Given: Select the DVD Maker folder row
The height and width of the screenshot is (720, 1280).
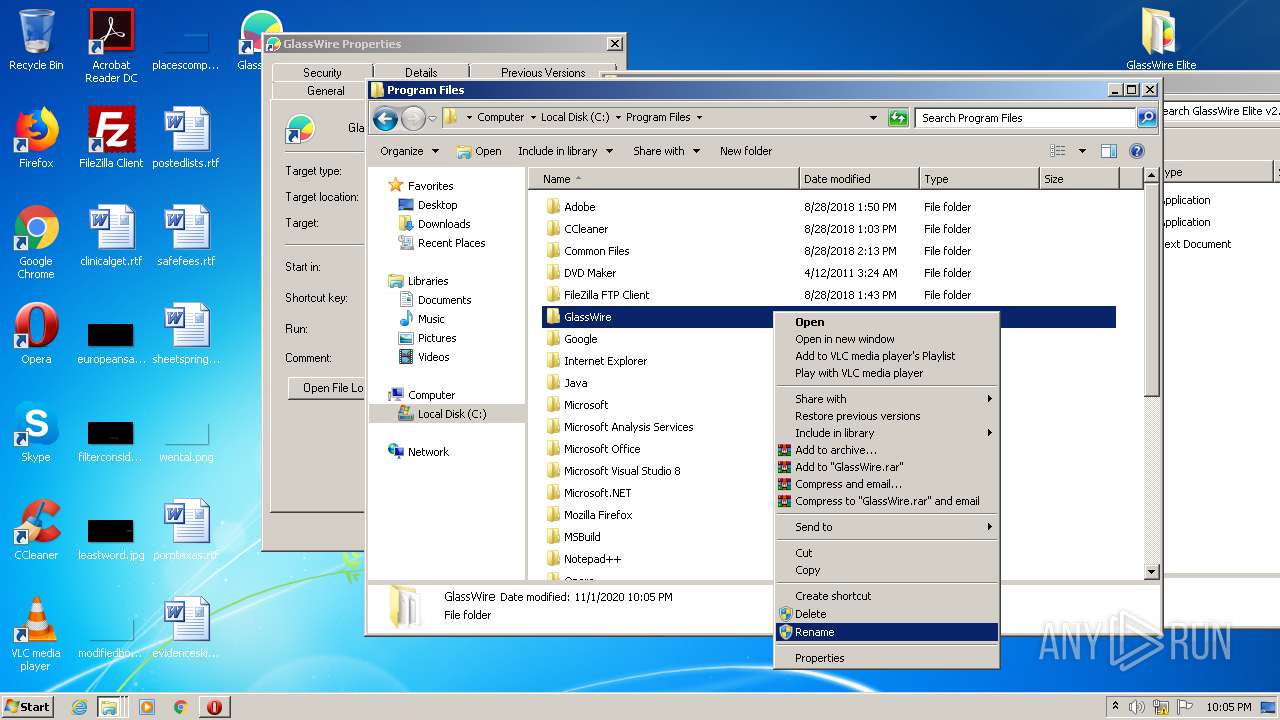Looking at the screenshot, I should coord(829,273).
